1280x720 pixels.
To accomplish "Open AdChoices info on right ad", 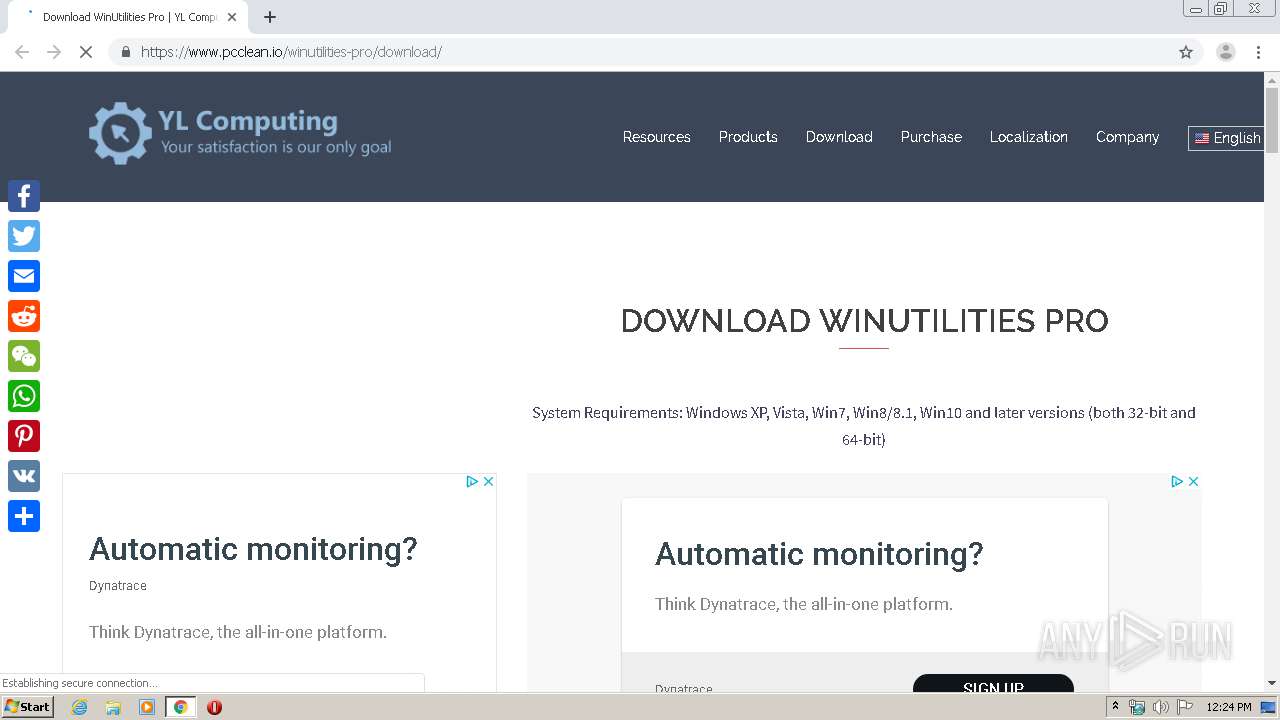I will (1177, 481).
